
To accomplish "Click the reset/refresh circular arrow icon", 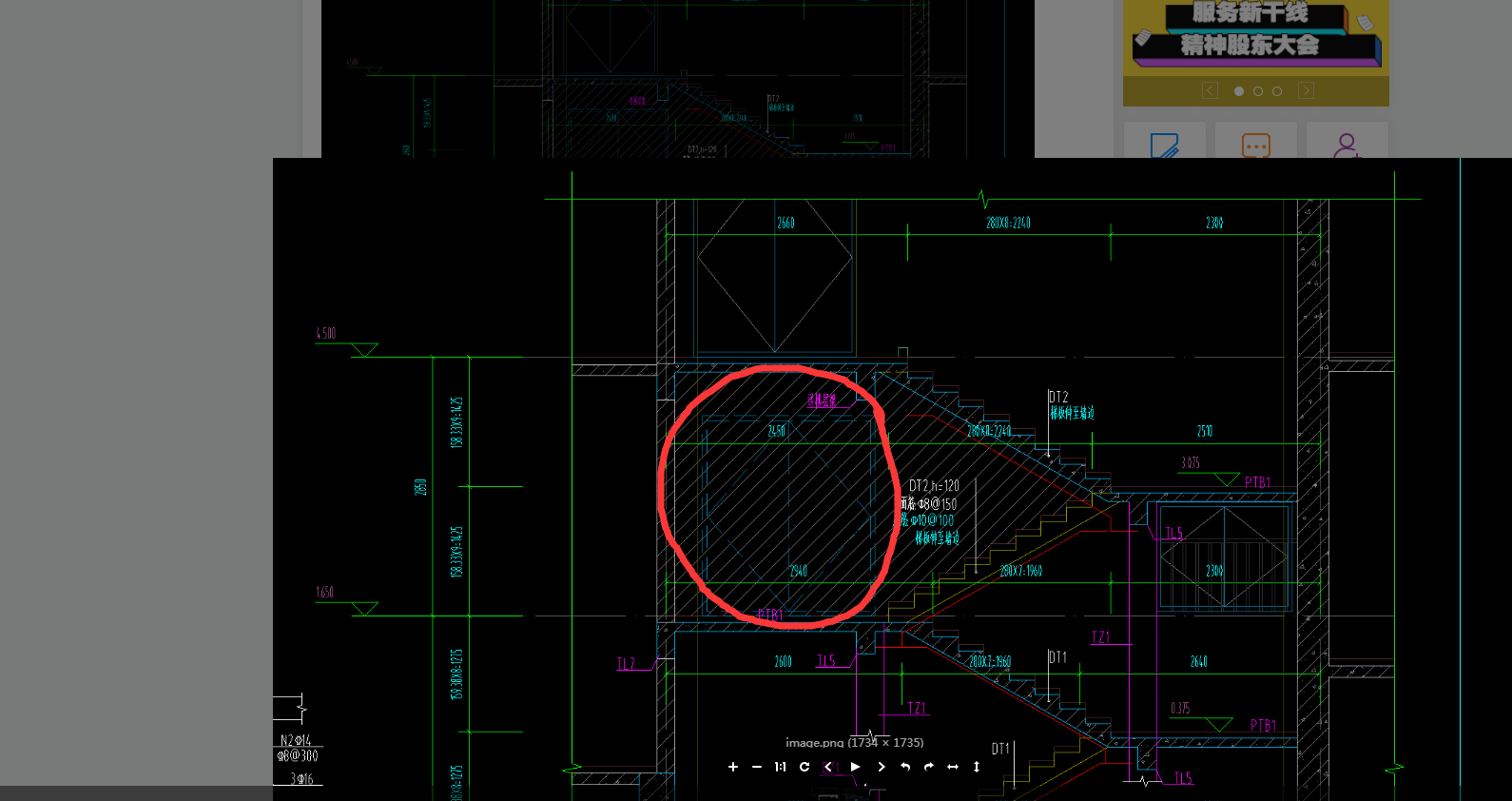I will coord(804,767).
